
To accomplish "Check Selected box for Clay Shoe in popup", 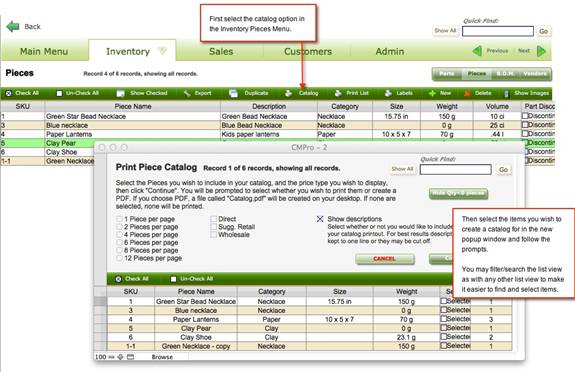I will coord(443,337).
